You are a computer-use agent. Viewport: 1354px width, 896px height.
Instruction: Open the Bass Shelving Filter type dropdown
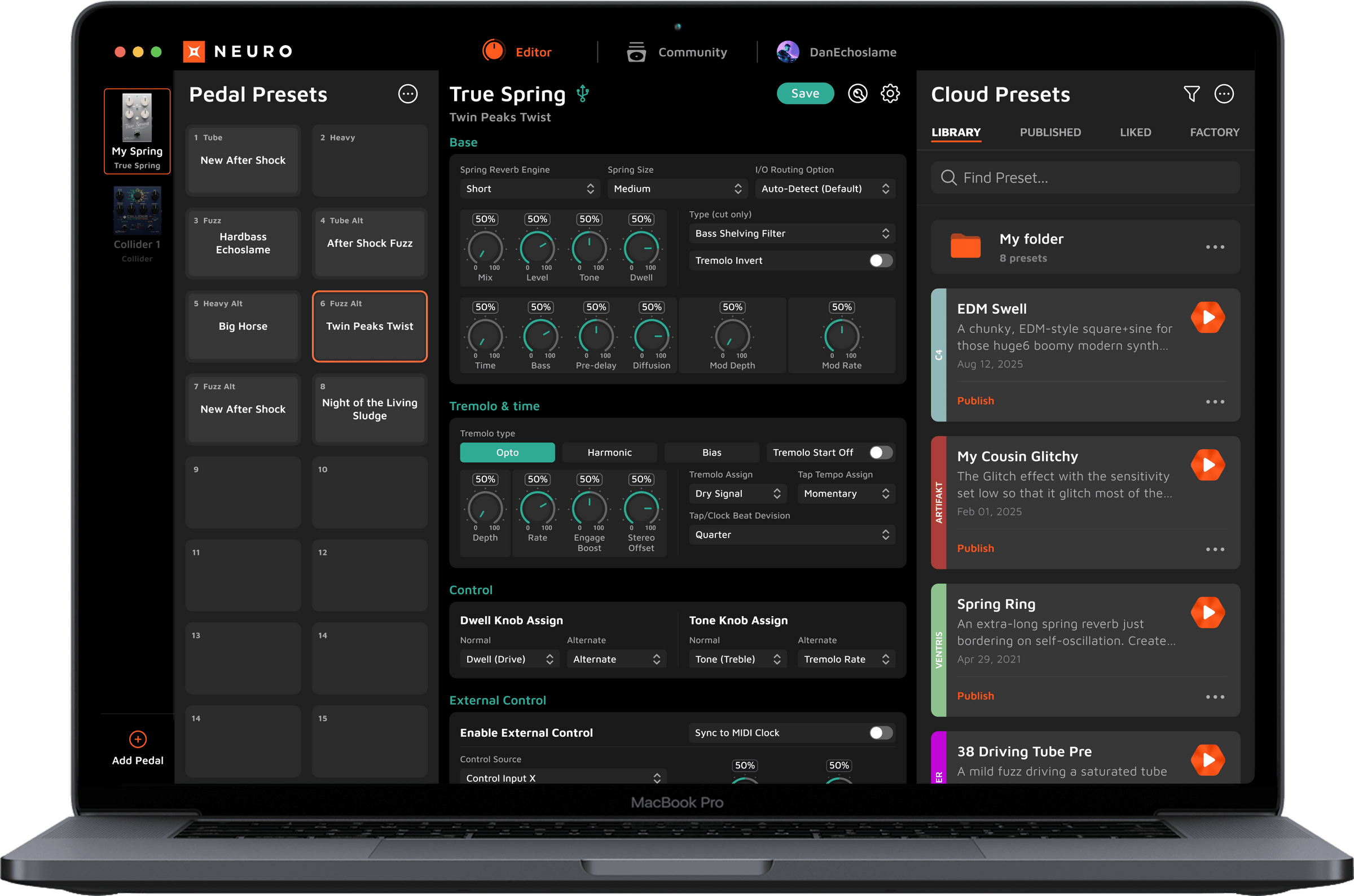792,233
